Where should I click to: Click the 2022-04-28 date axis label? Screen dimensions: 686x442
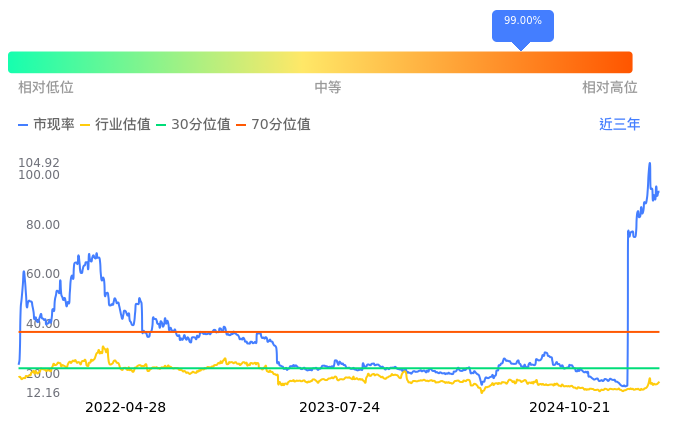click(125, 408)
